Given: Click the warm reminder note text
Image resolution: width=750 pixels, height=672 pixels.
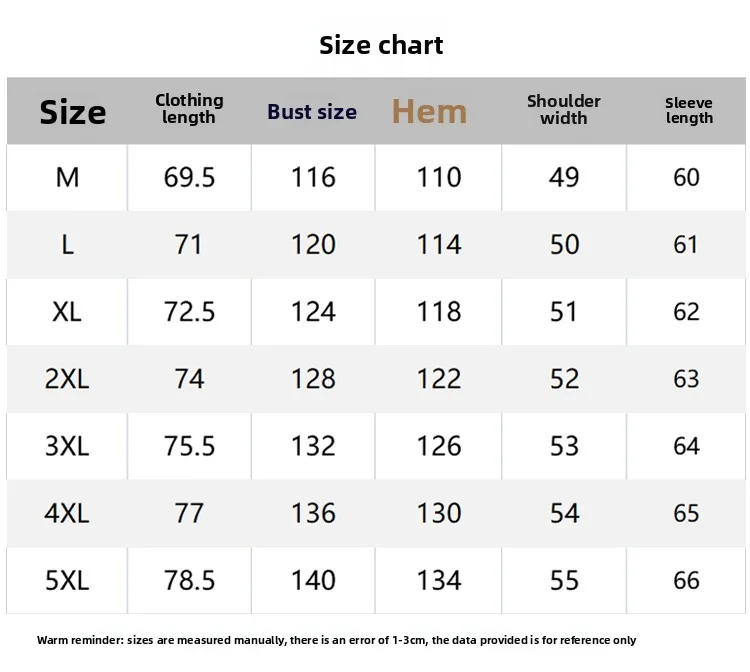Looking at the screenshot, I should point(337,640).
